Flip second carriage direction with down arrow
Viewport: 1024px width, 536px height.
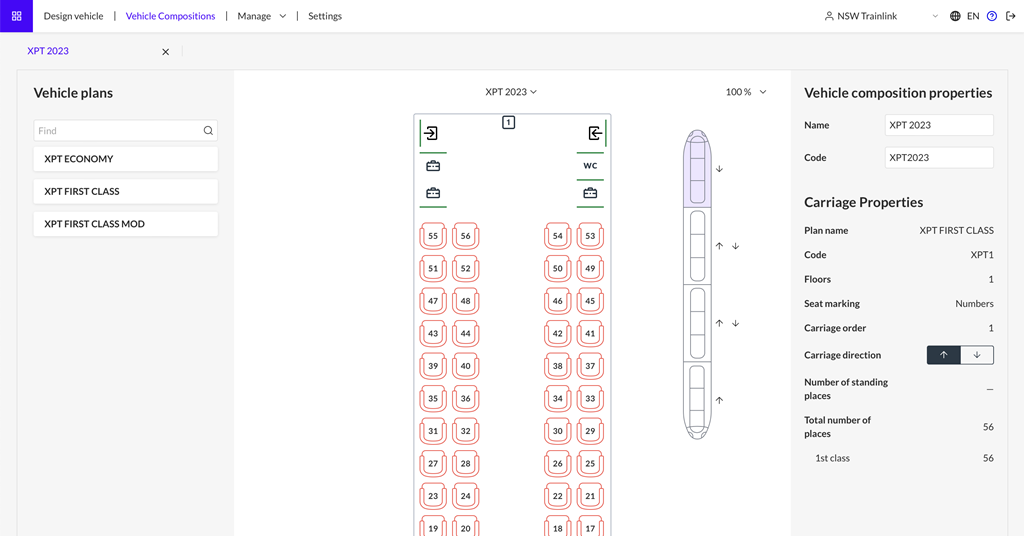pyautogui.click(x=736, y=246)
